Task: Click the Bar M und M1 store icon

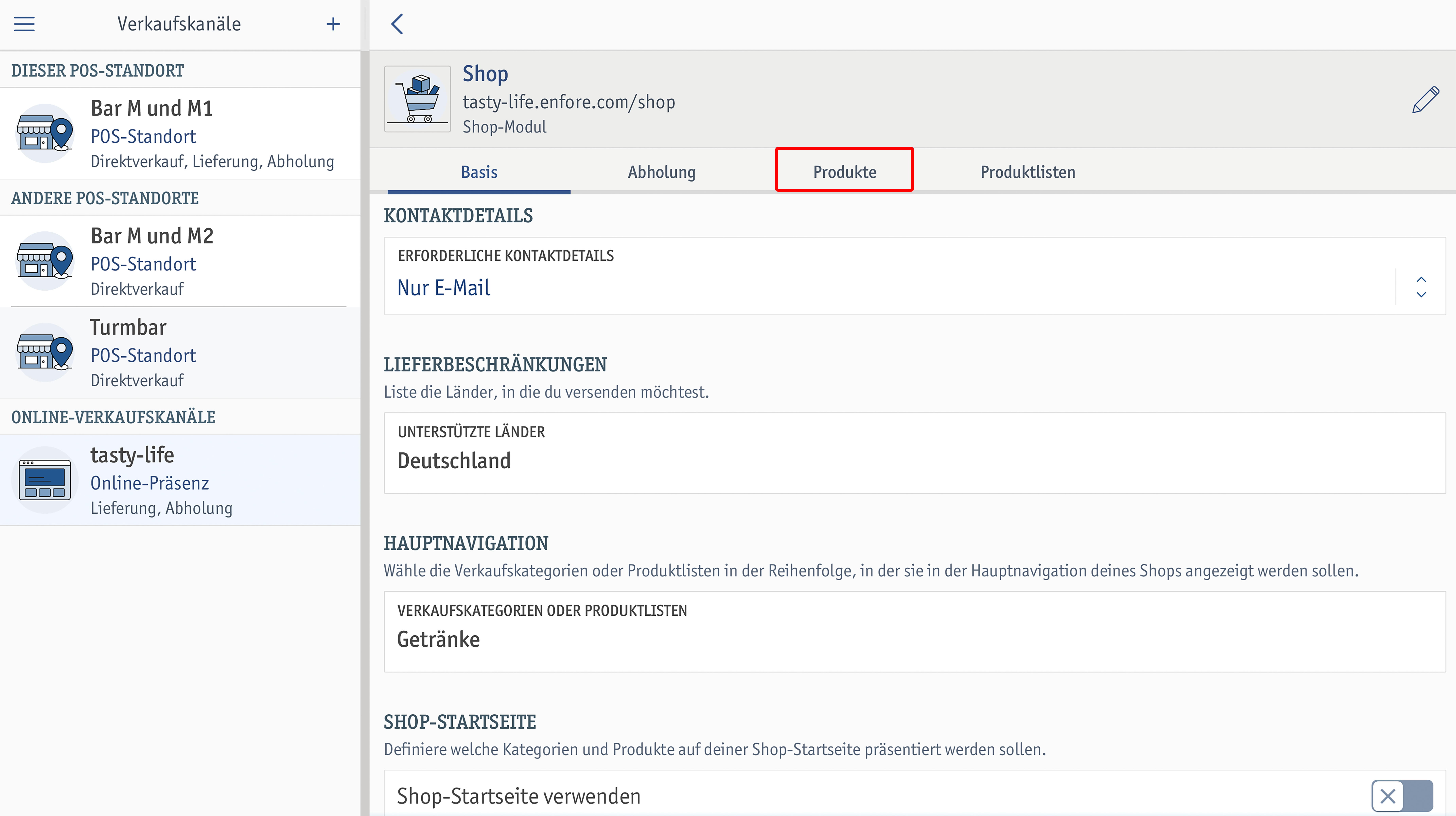Action: pyautogui.click(x=45, y=133)
